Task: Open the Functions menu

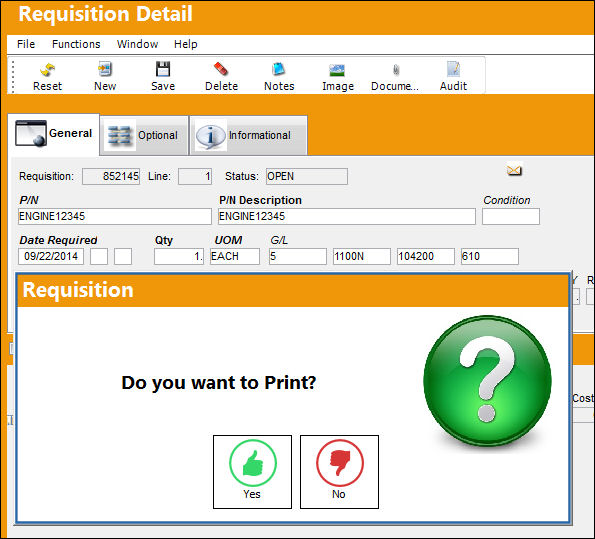Action: (x=76, y=44)
